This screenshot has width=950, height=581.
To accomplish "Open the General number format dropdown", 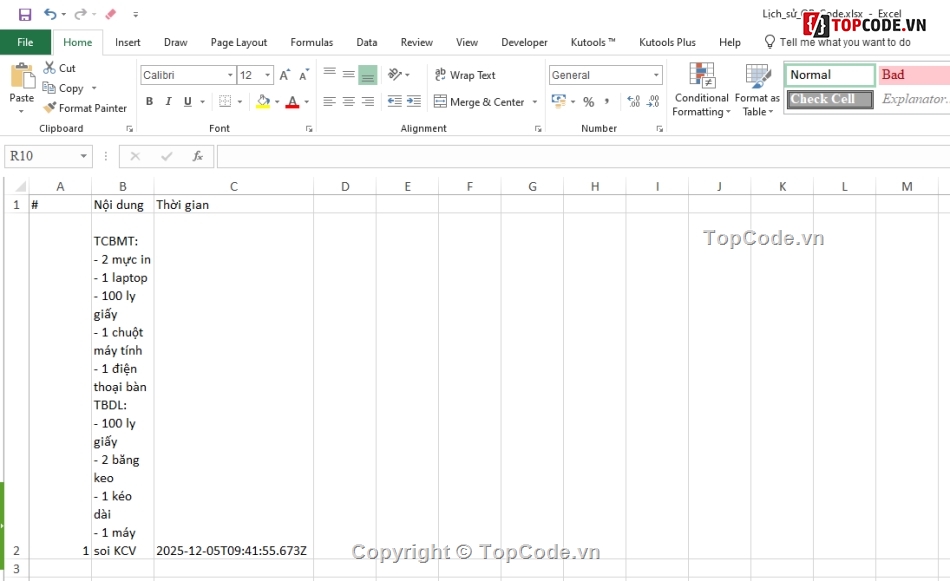I will 656,75.
